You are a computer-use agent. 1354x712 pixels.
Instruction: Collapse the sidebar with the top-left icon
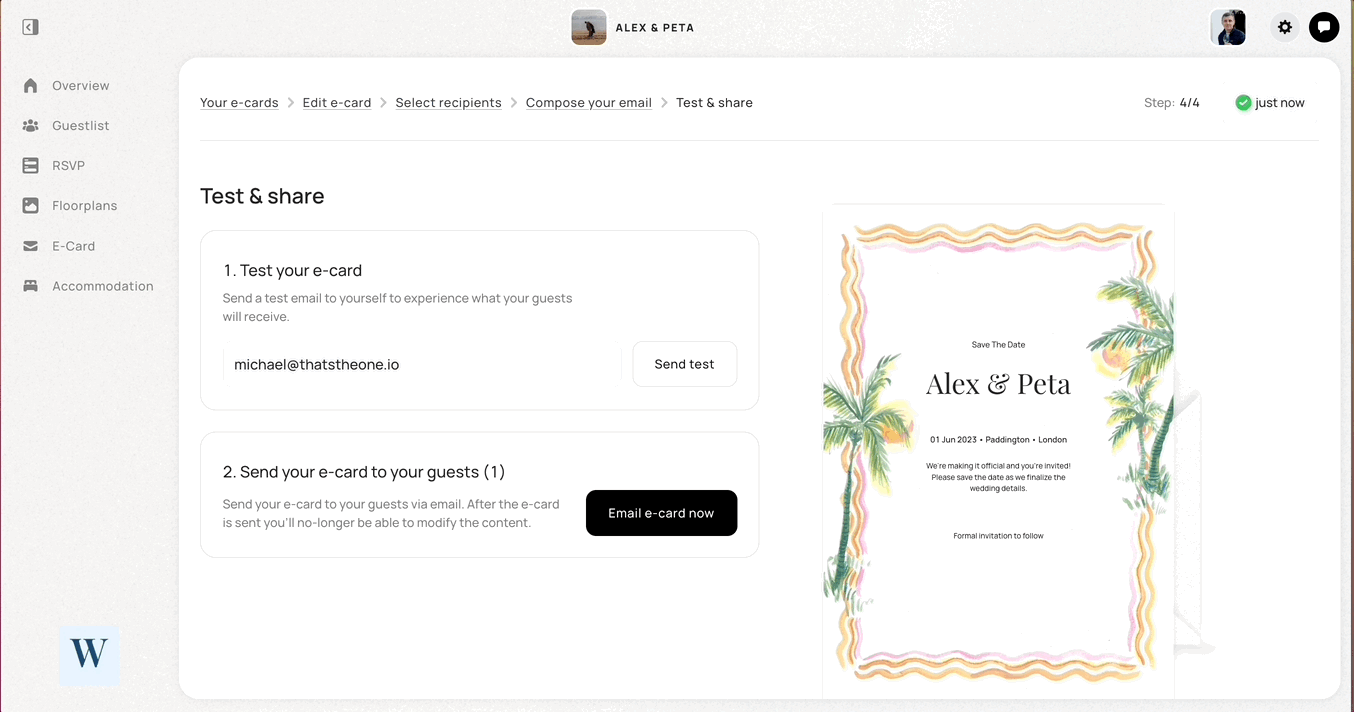(30, 27)
